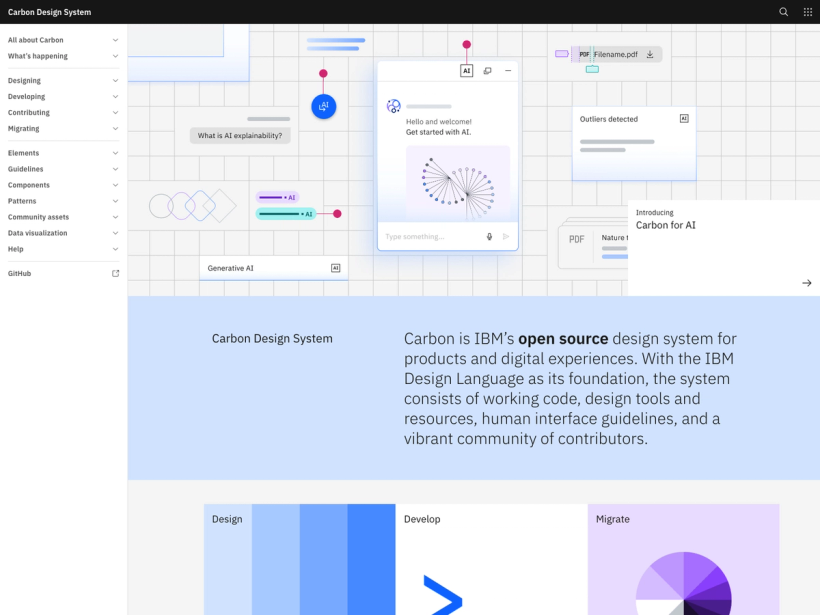
Task: Open the search icon in header
Action: [783, 12]
